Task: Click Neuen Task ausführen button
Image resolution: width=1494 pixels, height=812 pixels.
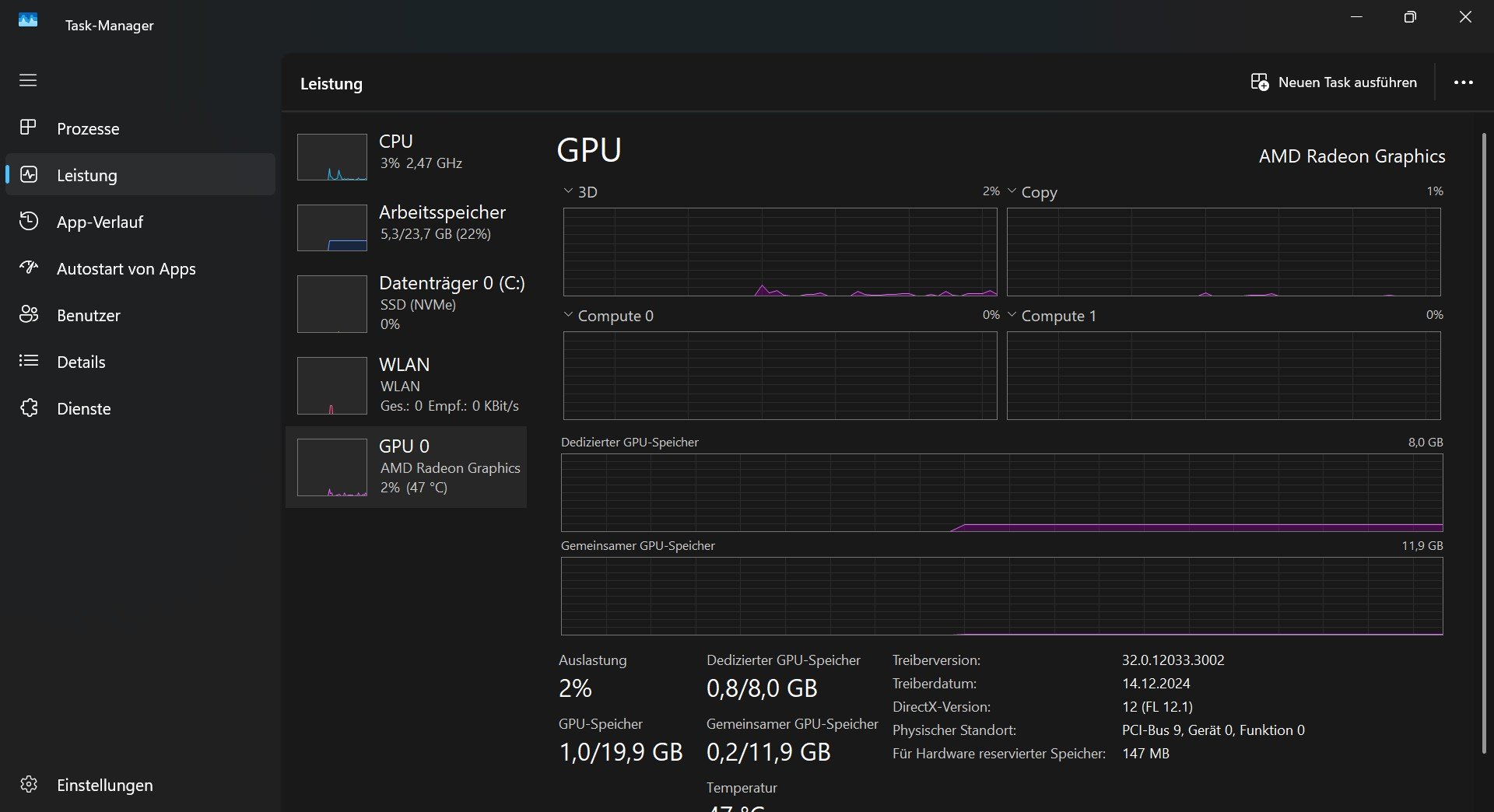Action: click(1334, 82)
